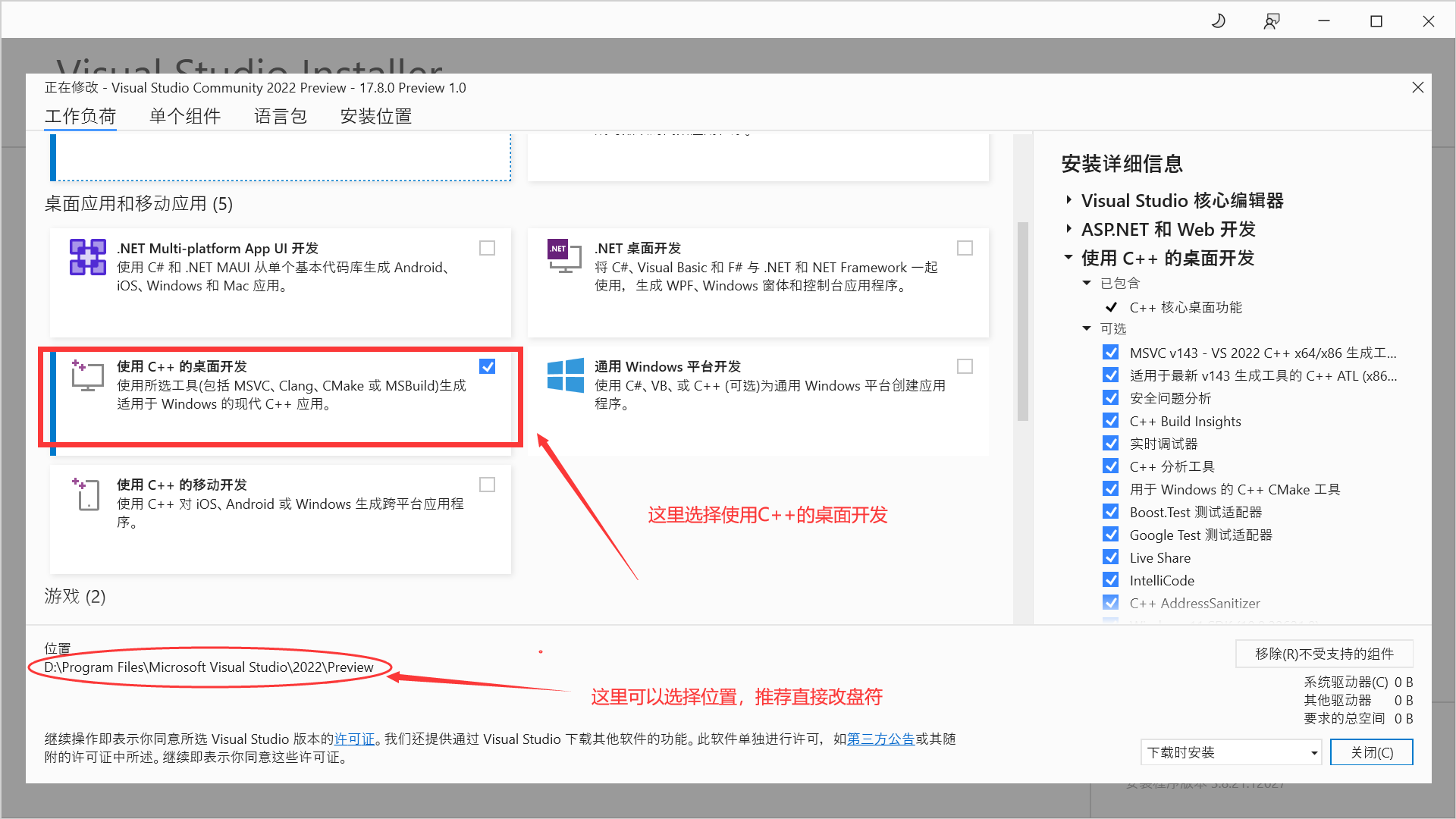The height and width of the screenshot is (819, 1456).
Task: Click the 移除不受支持的组件 button
Action: [x=1324, y=654]
